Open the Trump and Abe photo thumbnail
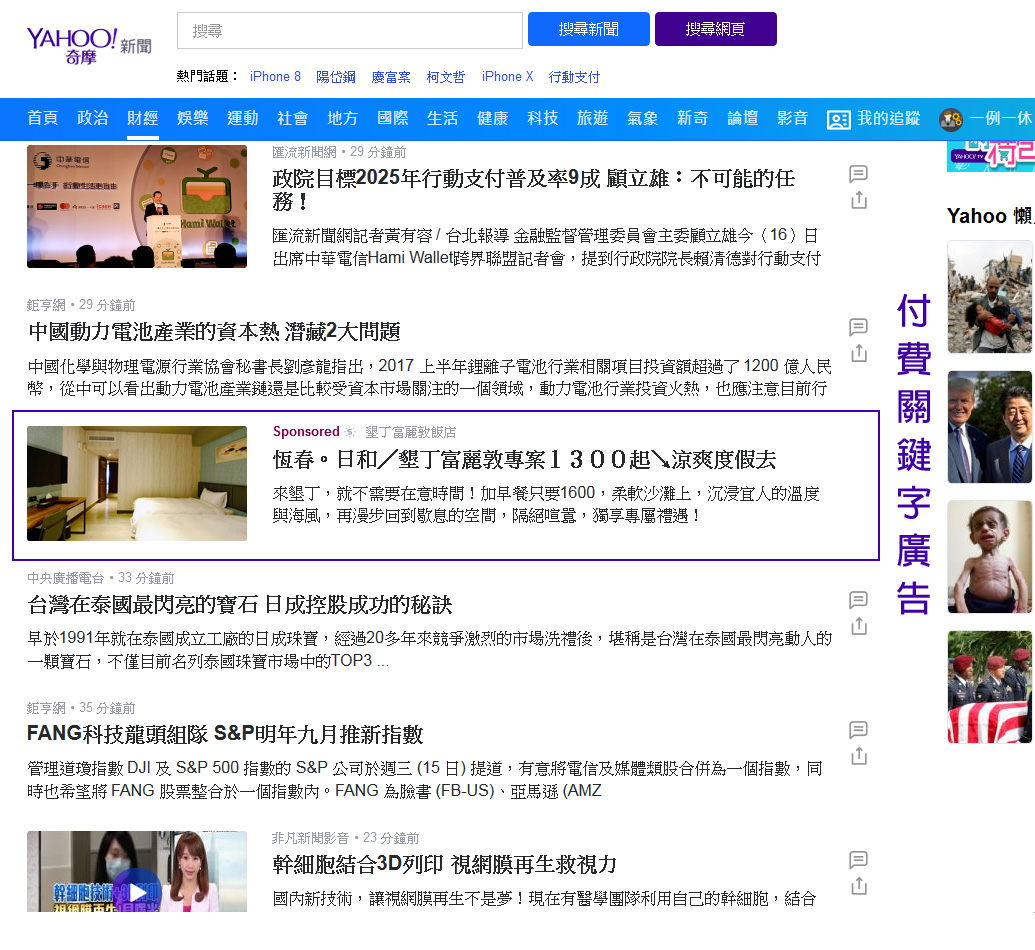The height and width of the screenshot is (950, 1035). tap(989, 427)
